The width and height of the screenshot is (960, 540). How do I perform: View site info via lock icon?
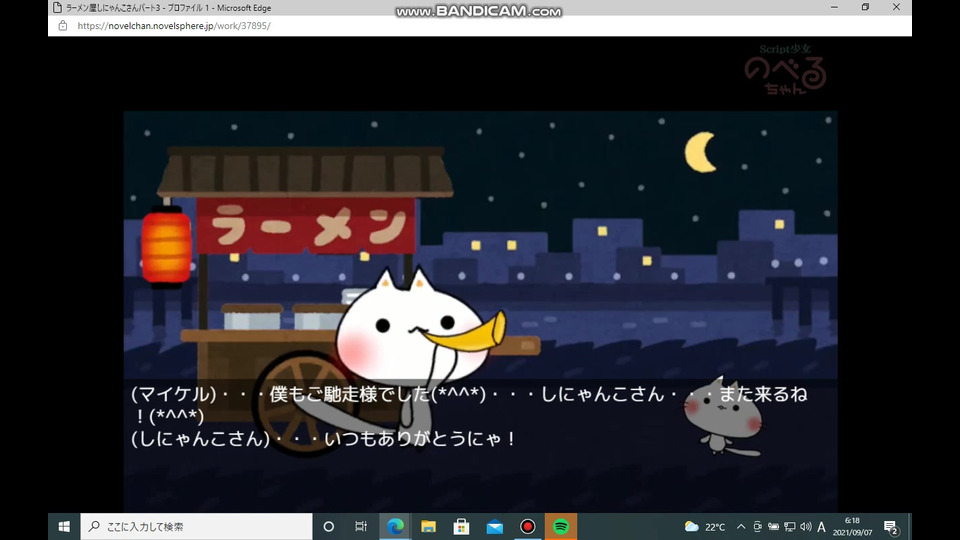pos(62,26)
